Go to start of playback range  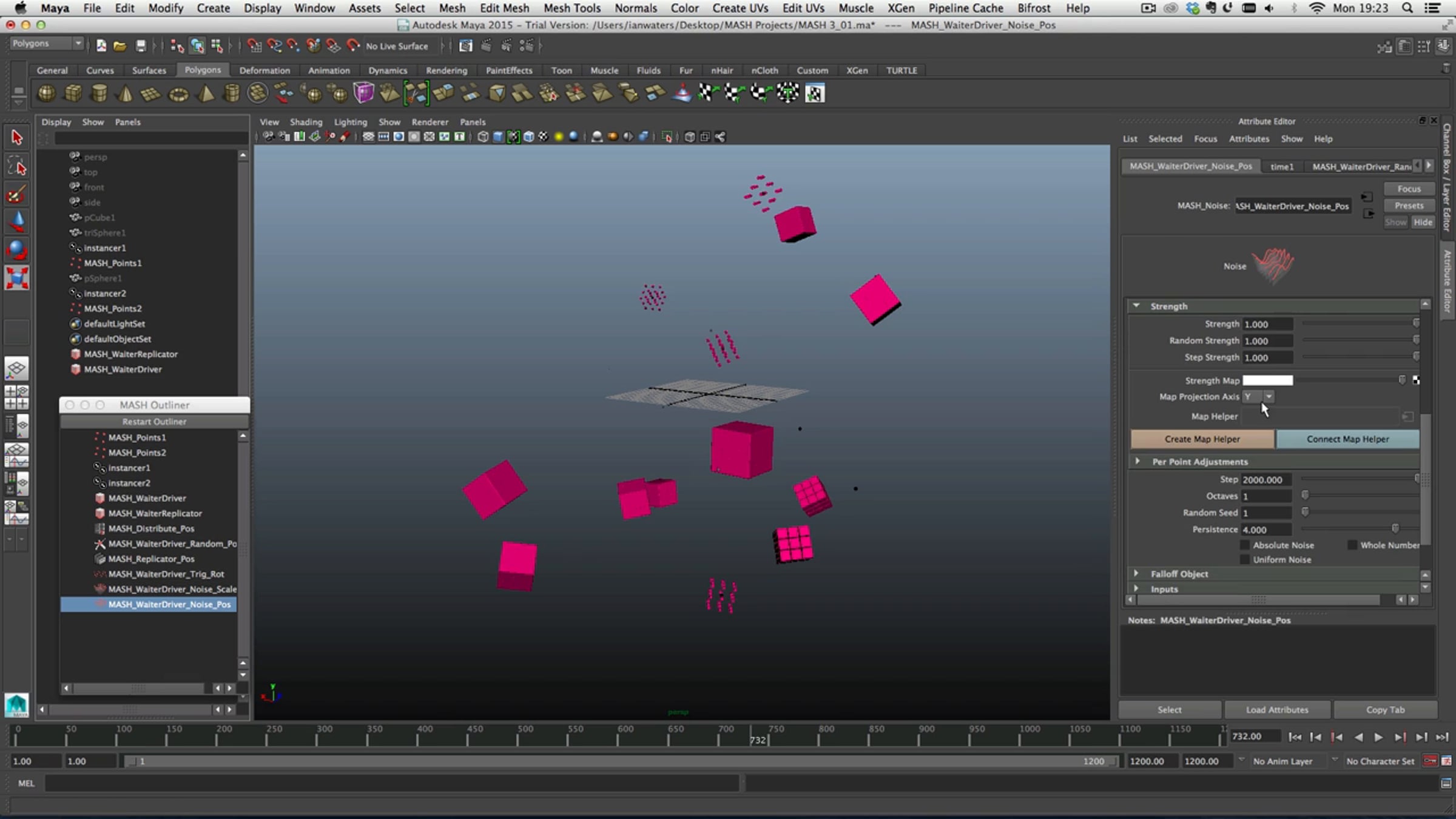coord(1295,736)
